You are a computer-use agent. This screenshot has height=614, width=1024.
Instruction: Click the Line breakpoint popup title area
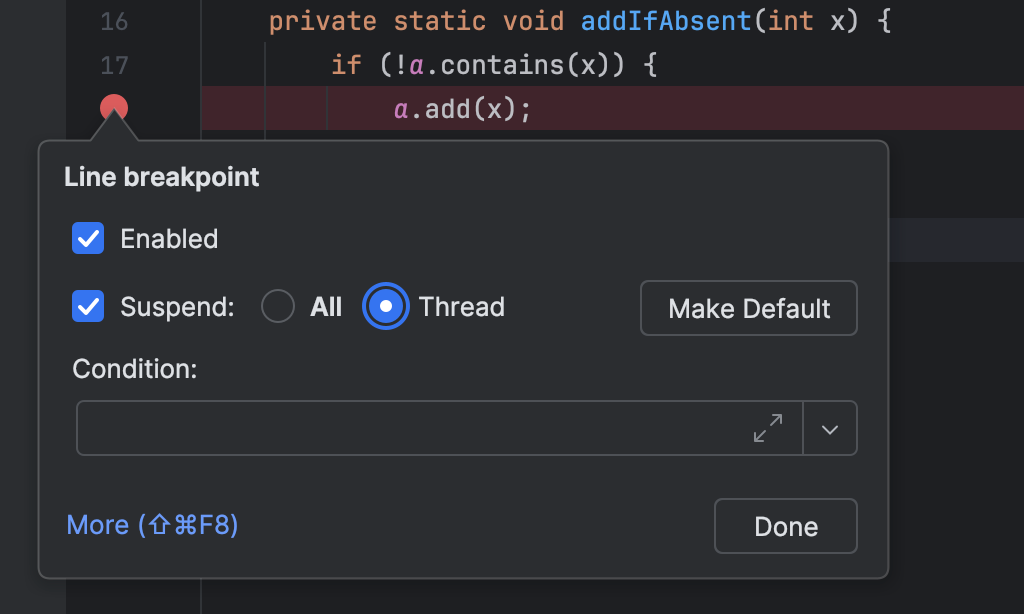[x=161, y=176]
